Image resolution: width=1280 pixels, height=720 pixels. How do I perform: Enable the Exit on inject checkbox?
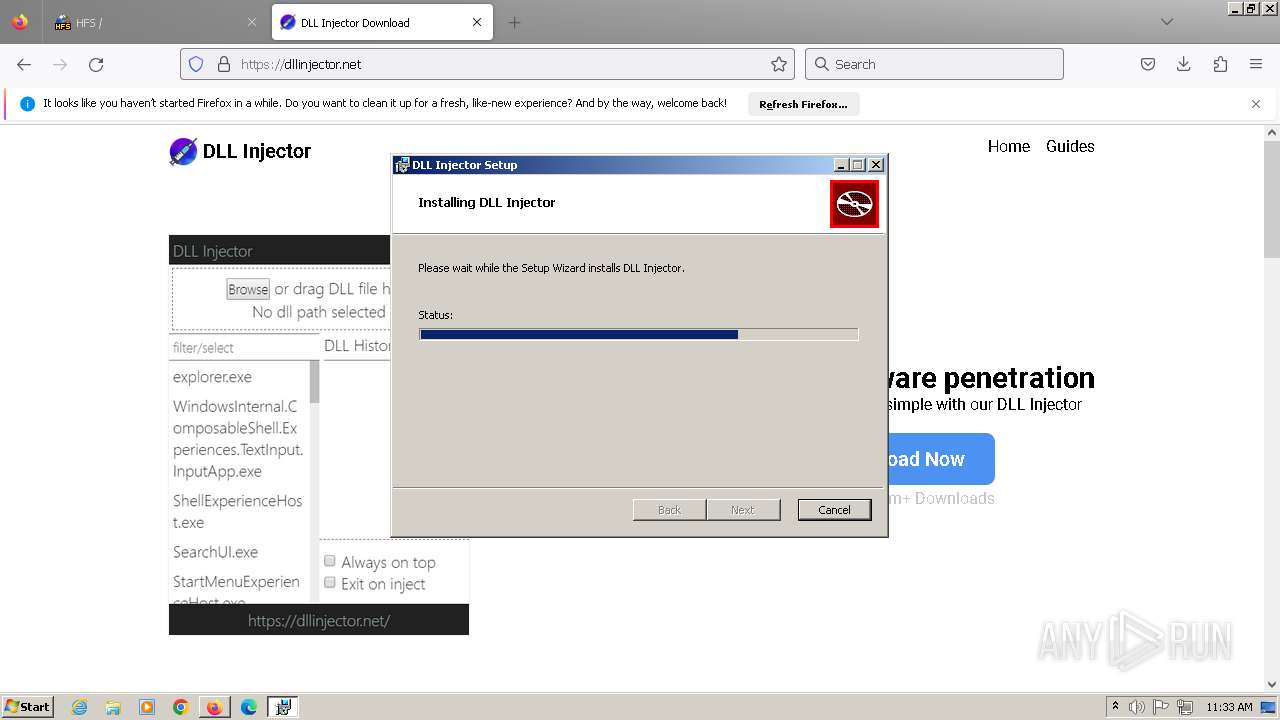[330, 583]
